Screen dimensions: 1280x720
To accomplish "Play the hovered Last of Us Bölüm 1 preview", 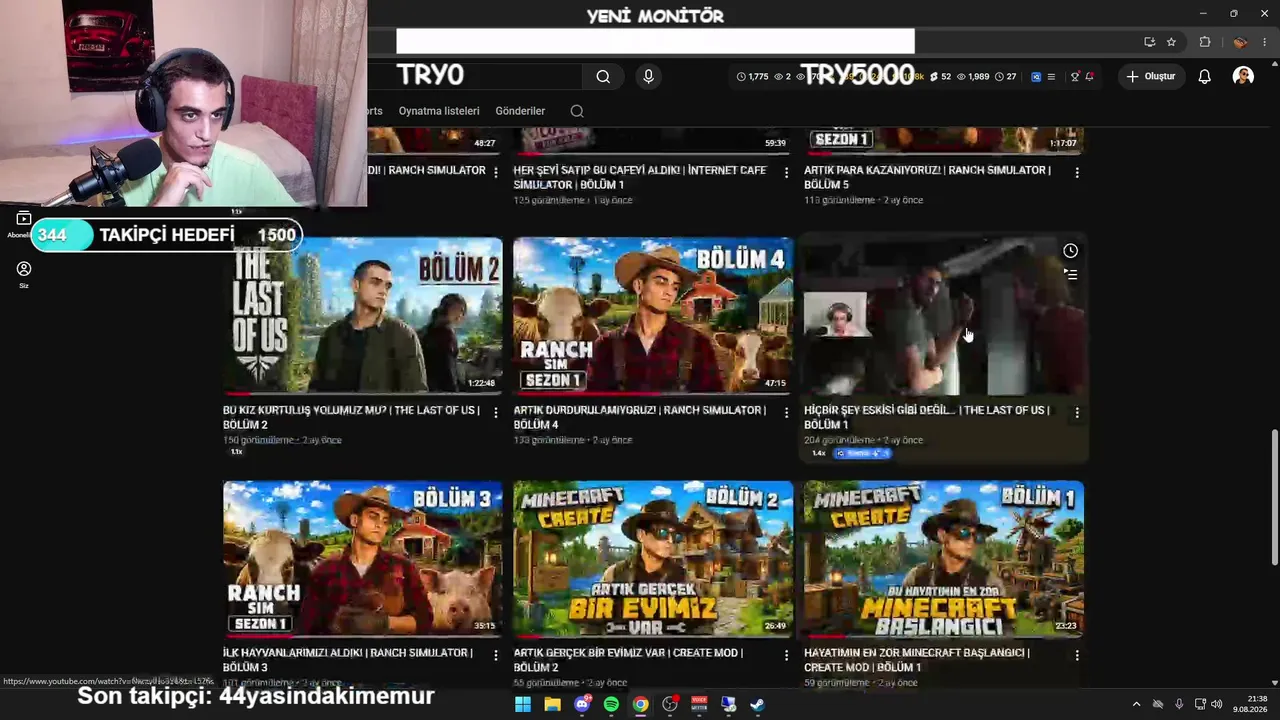I will [x=944, y=316].
